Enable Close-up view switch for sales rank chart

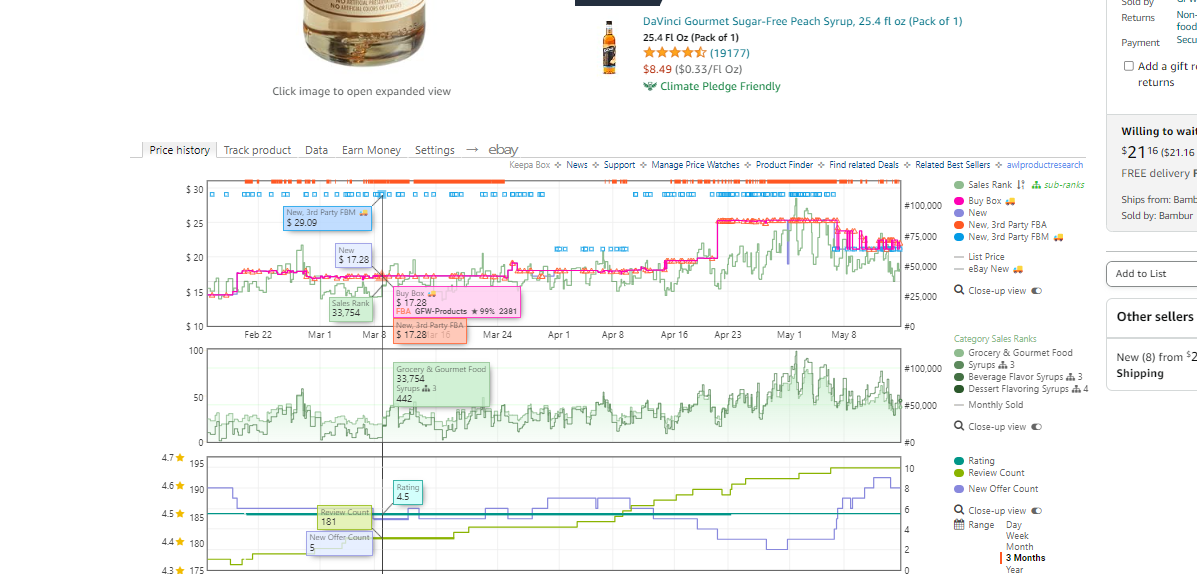[x=1036, y=427]
